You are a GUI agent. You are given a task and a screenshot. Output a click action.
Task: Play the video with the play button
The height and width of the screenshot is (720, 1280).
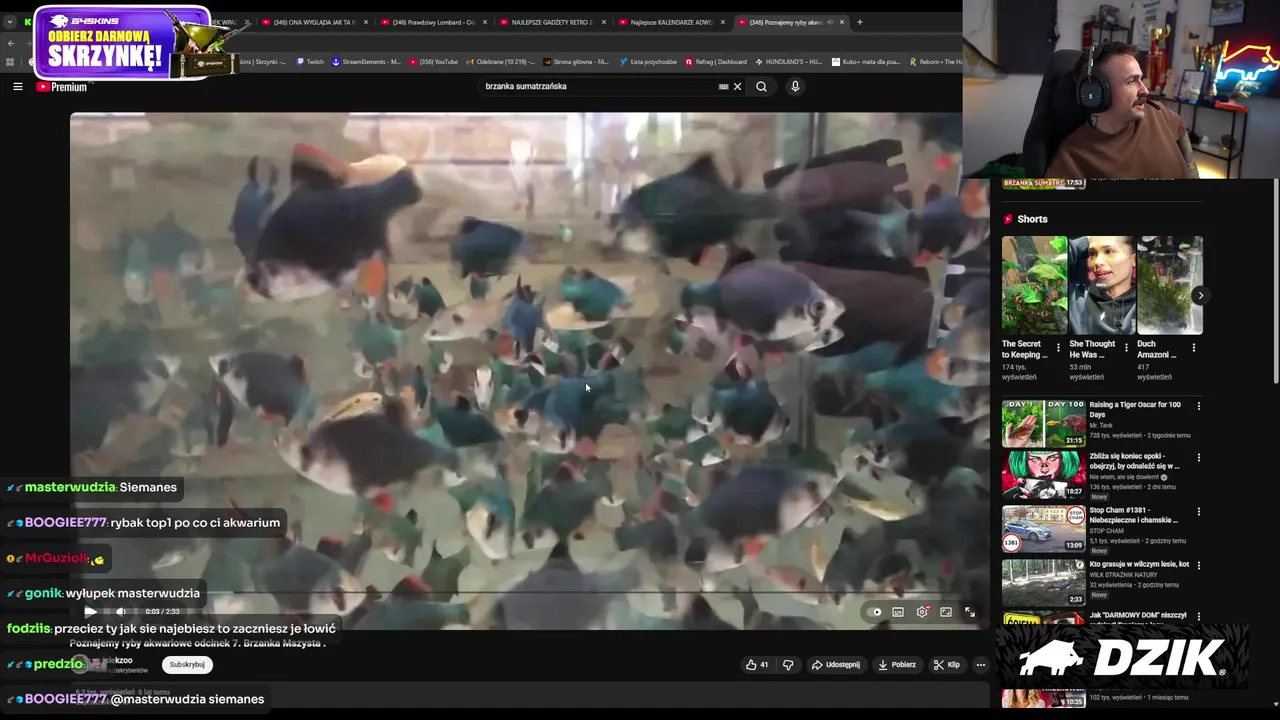click(x=90, y=611)
